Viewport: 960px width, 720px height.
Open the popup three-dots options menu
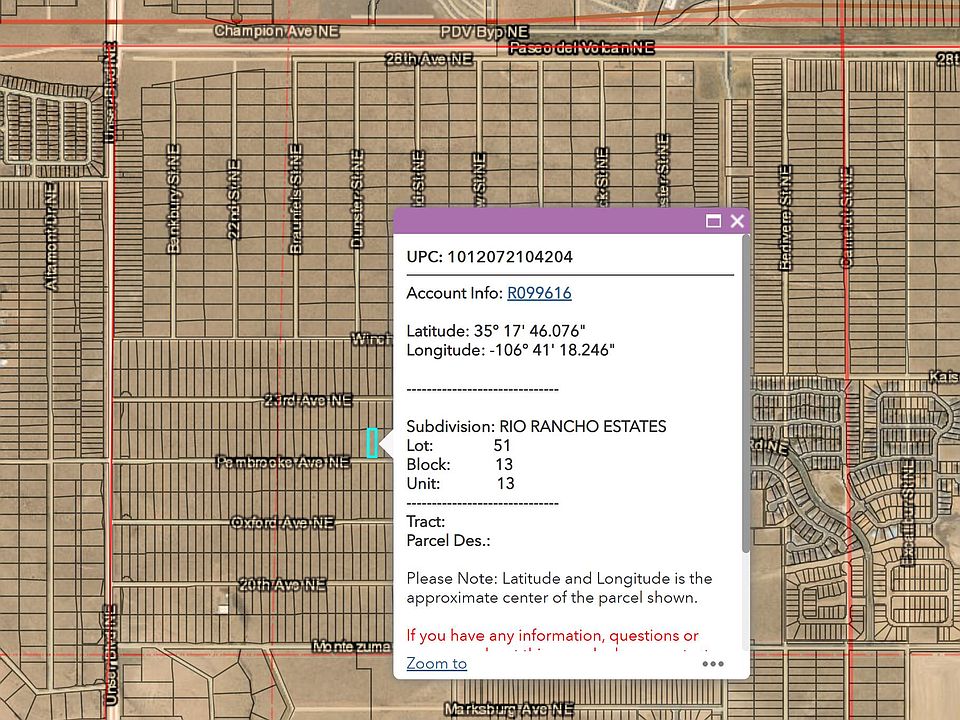pyautogui.click(x=713, y=664)
